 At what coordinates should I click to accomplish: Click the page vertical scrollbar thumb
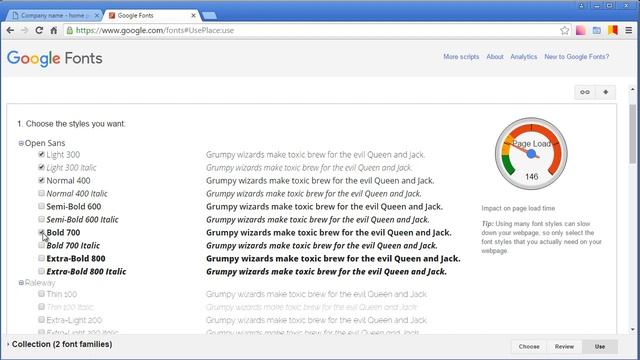tap(633, 134)
